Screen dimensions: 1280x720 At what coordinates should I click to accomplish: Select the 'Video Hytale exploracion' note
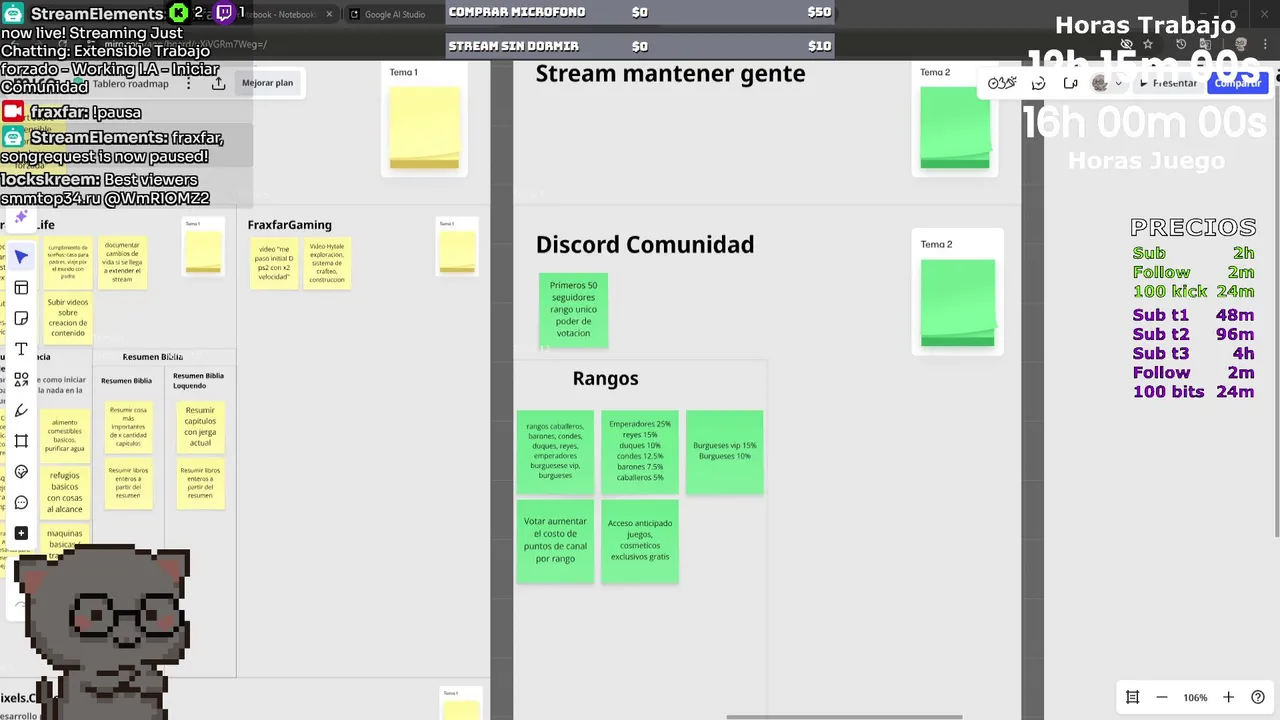pos(327,262)
